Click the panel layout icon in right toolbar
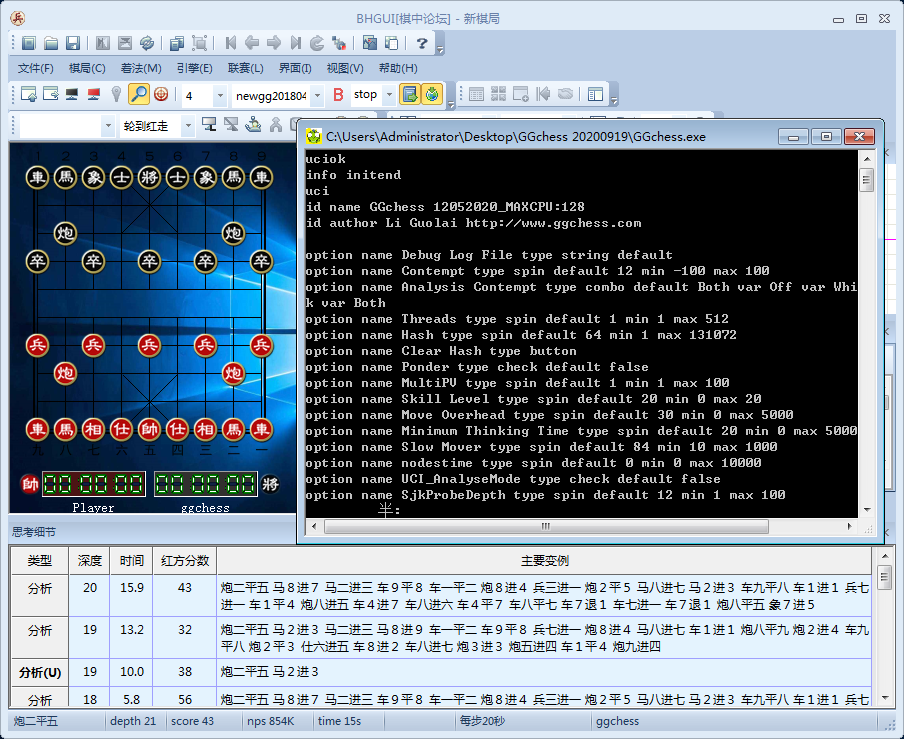 click(595, 94)
